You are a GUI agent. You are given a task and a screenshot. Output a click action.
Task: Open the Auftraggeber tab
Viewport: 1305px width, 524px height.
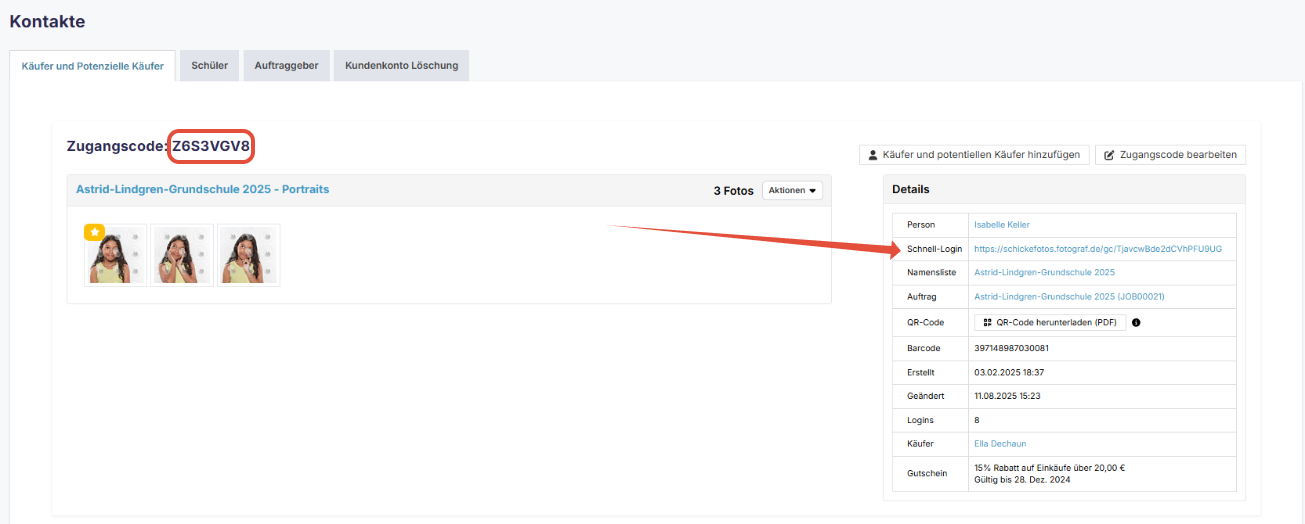[286, 66]
